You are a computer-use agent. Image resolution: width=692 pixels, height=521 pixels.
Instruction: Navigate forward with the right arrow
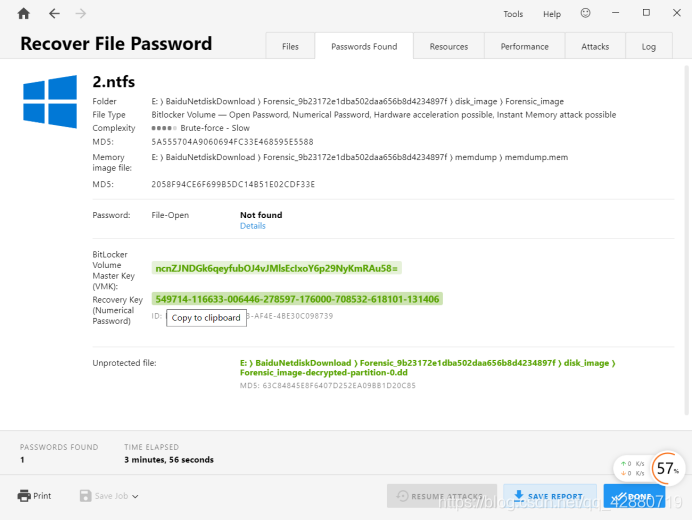coord(80,14)
